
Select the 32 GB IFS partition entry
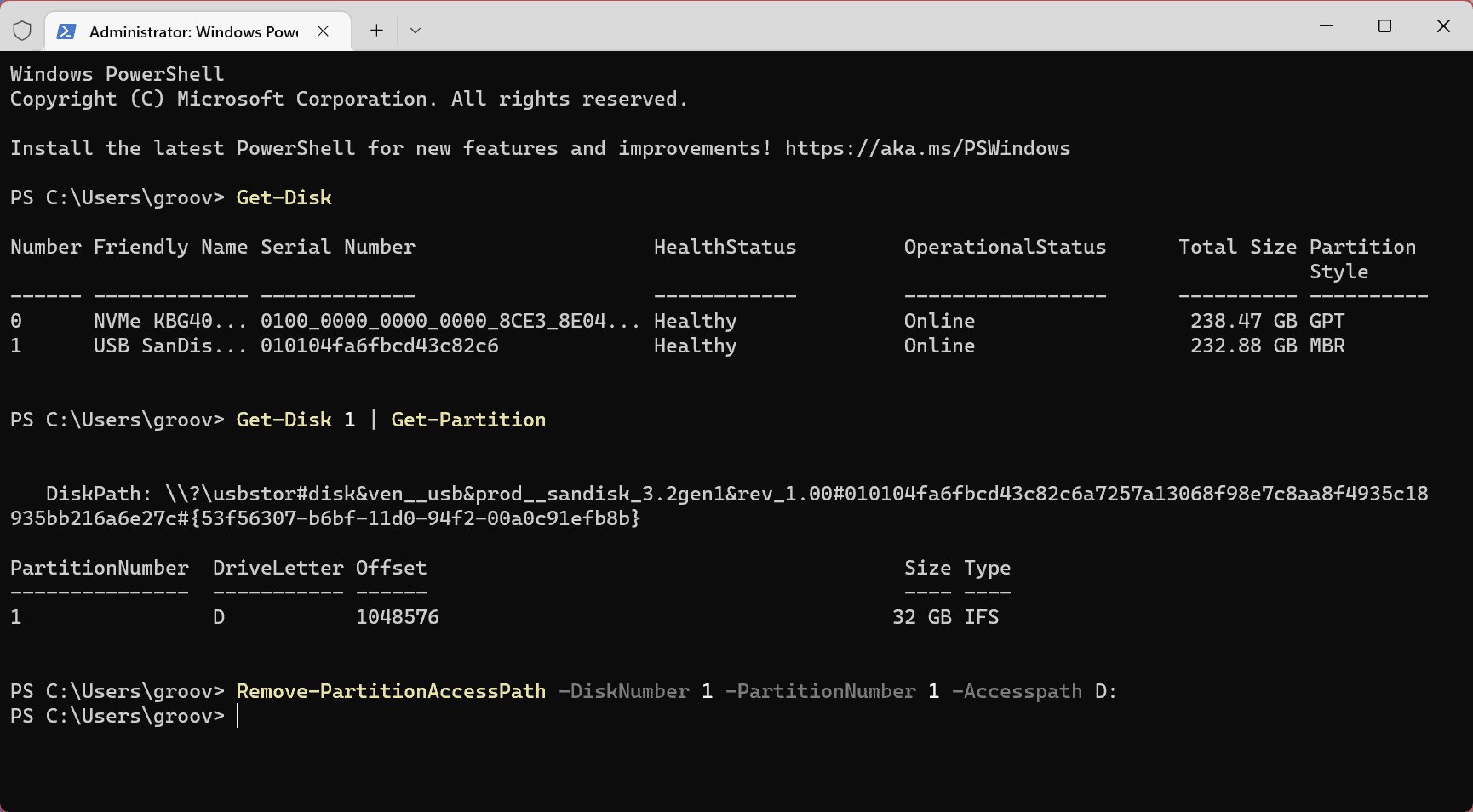946,616
